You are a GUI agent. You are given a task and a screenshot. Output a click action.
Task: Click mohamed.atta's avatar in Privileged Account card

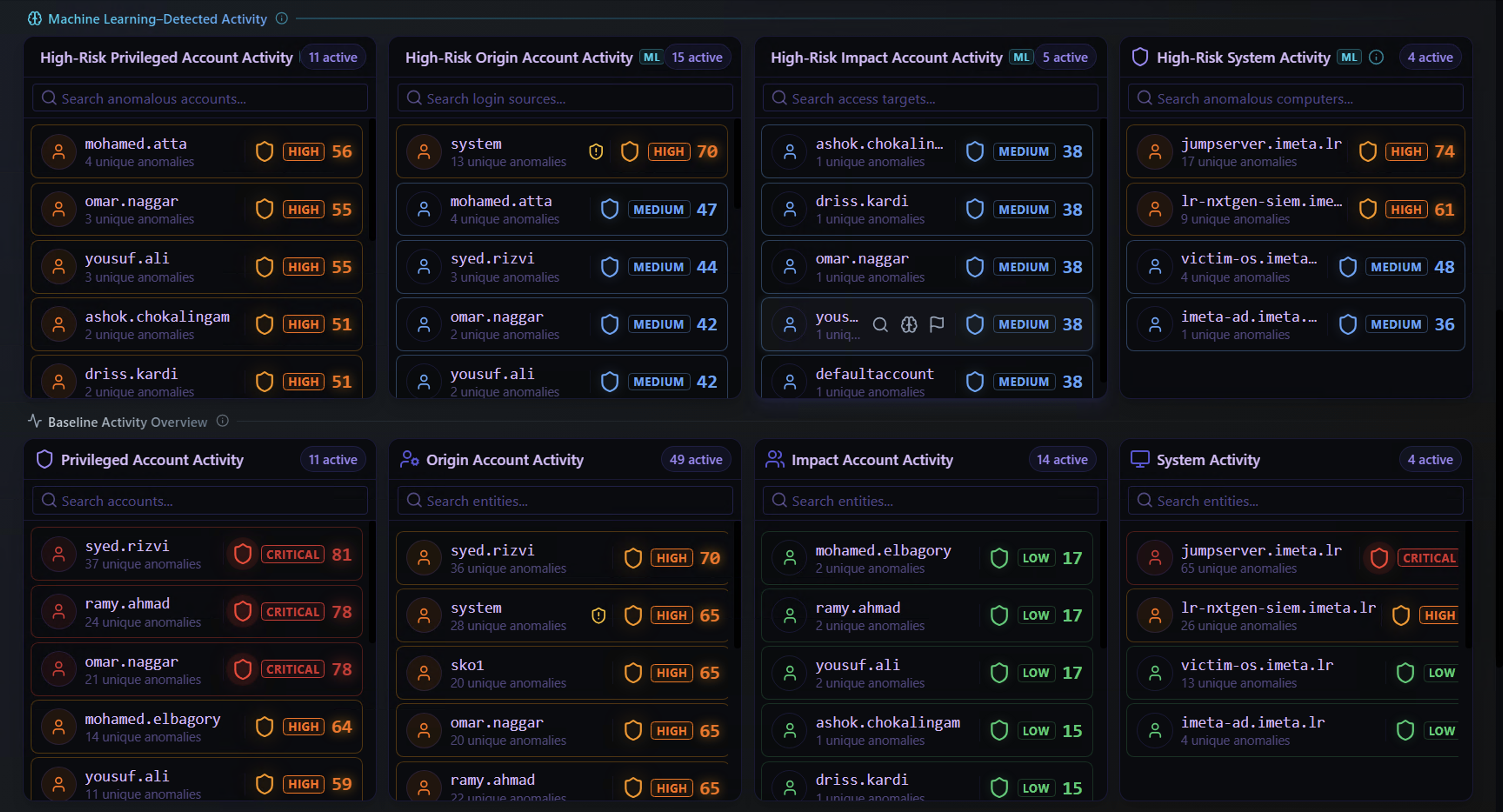[59, 151]
